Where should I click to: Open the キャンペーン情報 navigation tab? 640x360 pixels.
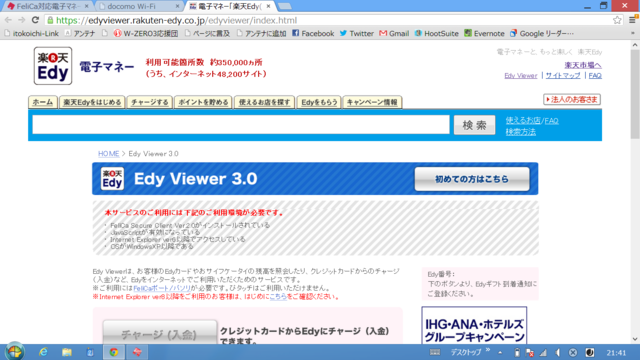click(x=372, y=102)
